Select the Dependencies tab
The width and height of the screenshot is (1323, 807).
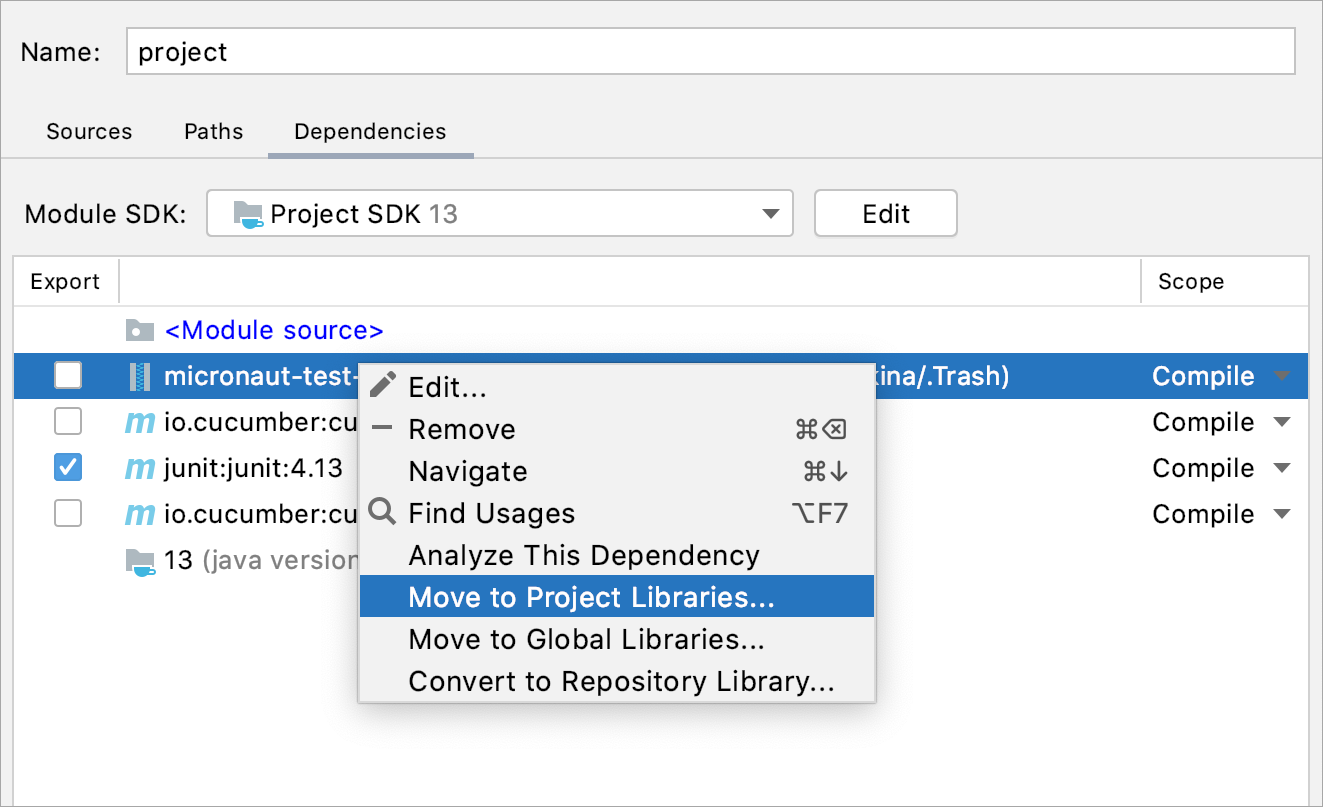pos(370,131)
